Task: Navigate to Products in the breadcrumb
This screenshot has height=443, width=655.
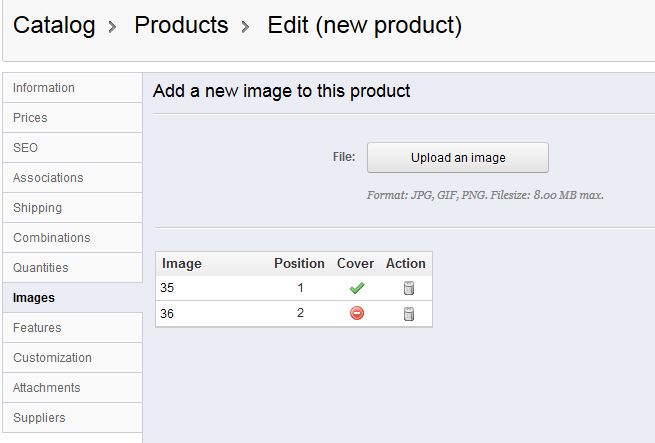Action: click(x=181, y=25)
